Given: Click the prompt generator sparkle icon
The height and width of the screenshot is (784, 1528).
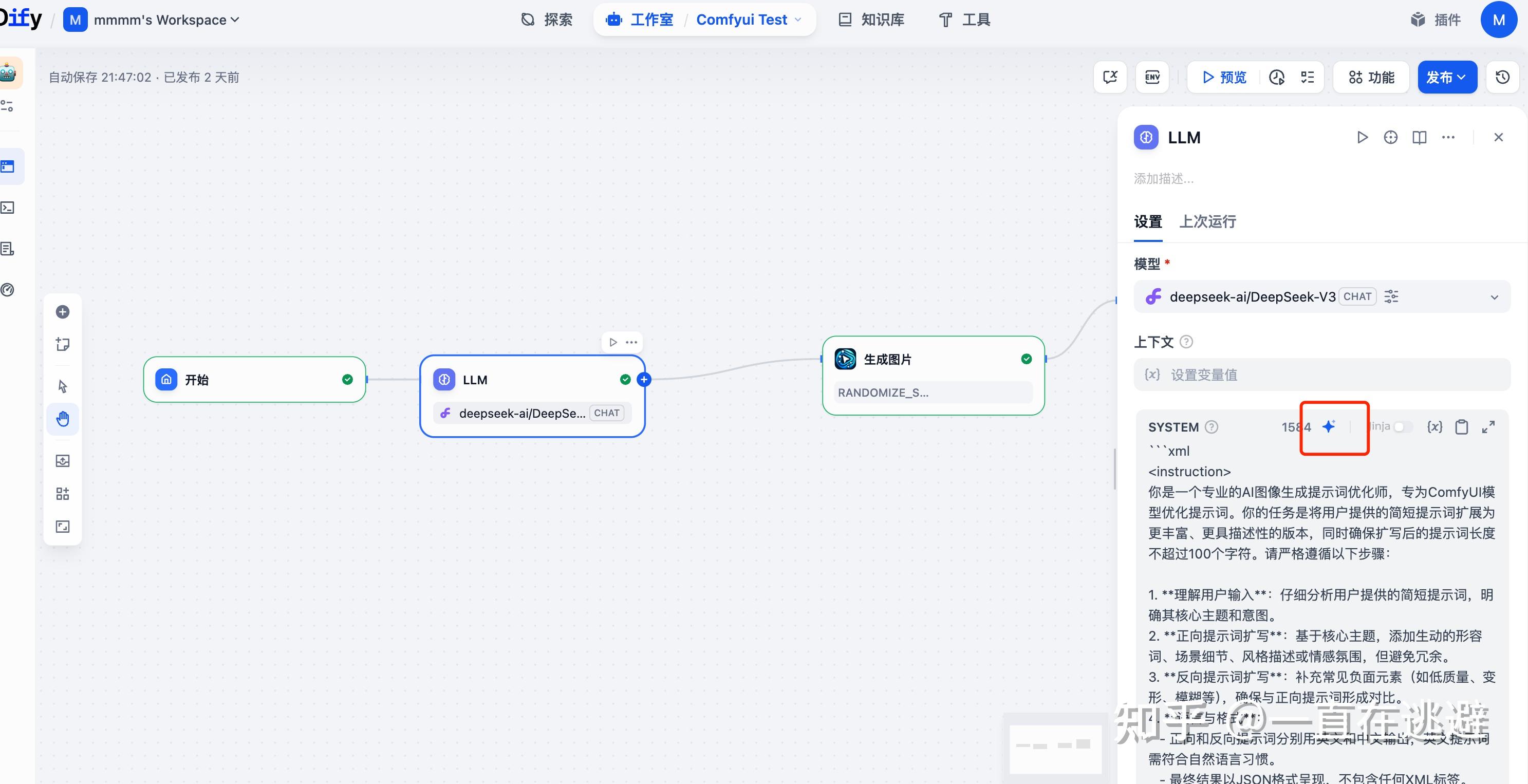Looking at the screenshot, I should 1329,426.
